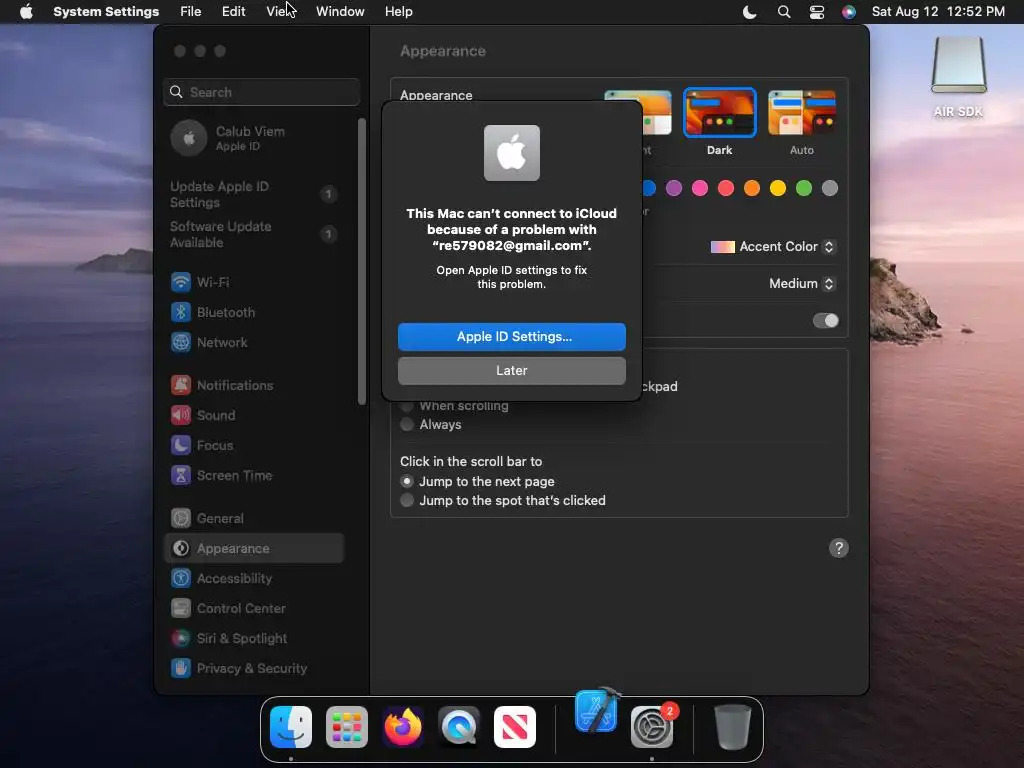Choose the Auto appearance thumbnail

pyautogui.click(x=802, y=112)
